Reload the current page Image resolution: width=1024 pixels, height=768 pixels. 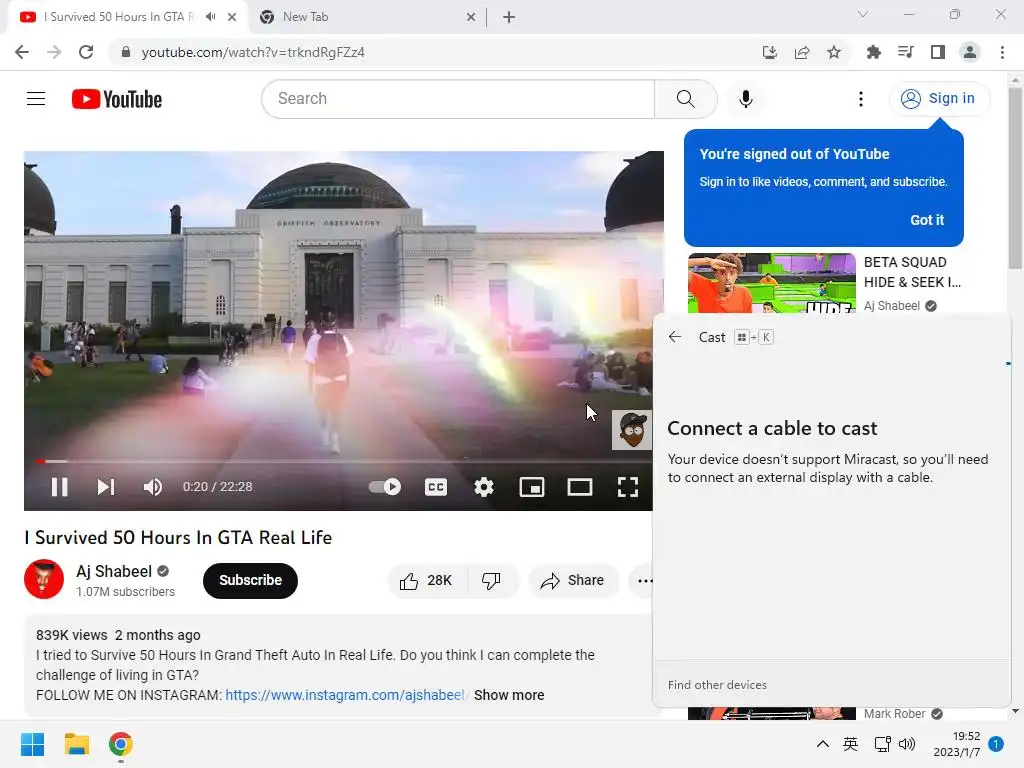[x=86, y=52]
